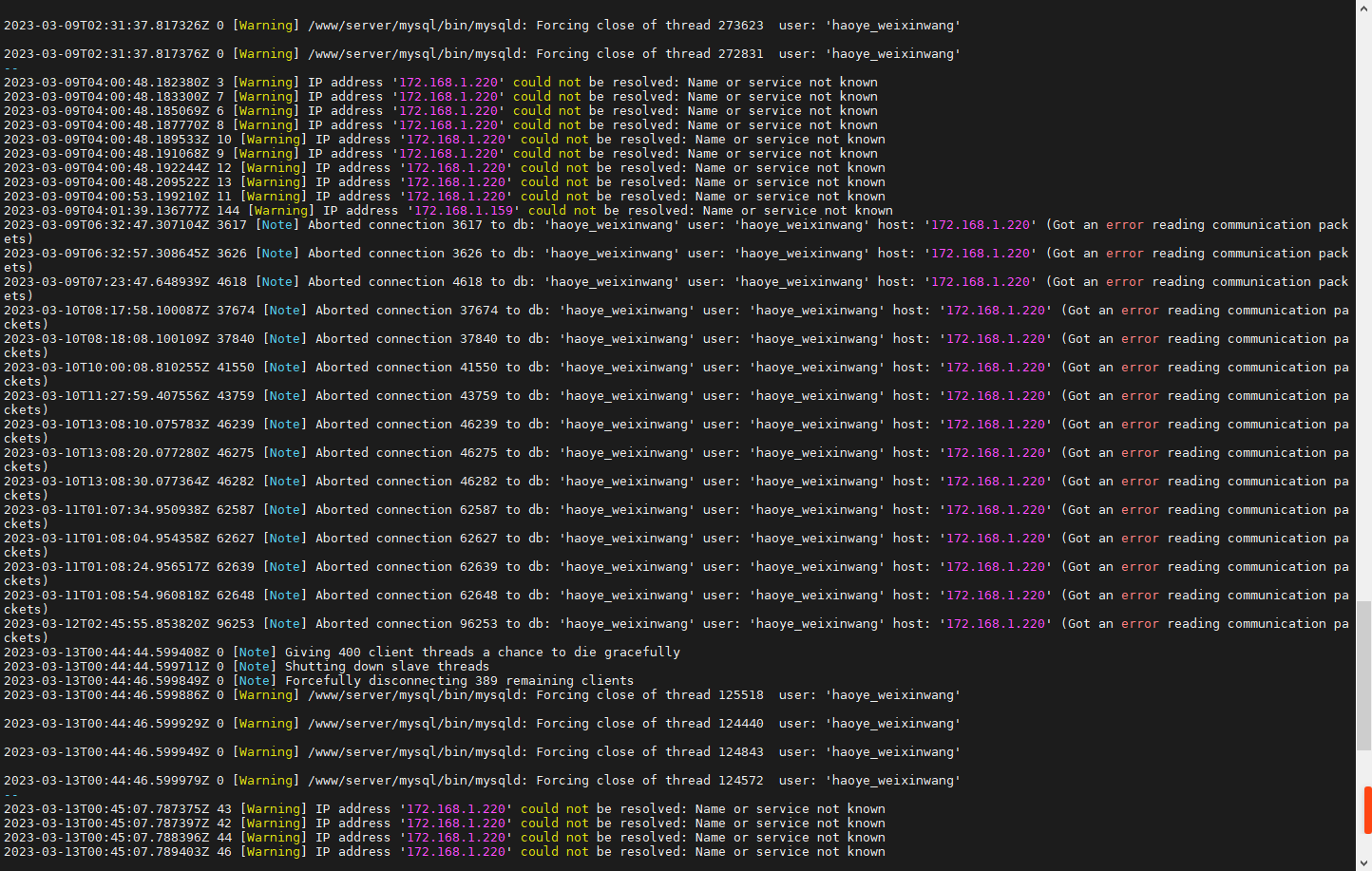
Task: Click the scrollbar down arrow
Action: [x=1364, y=862]
